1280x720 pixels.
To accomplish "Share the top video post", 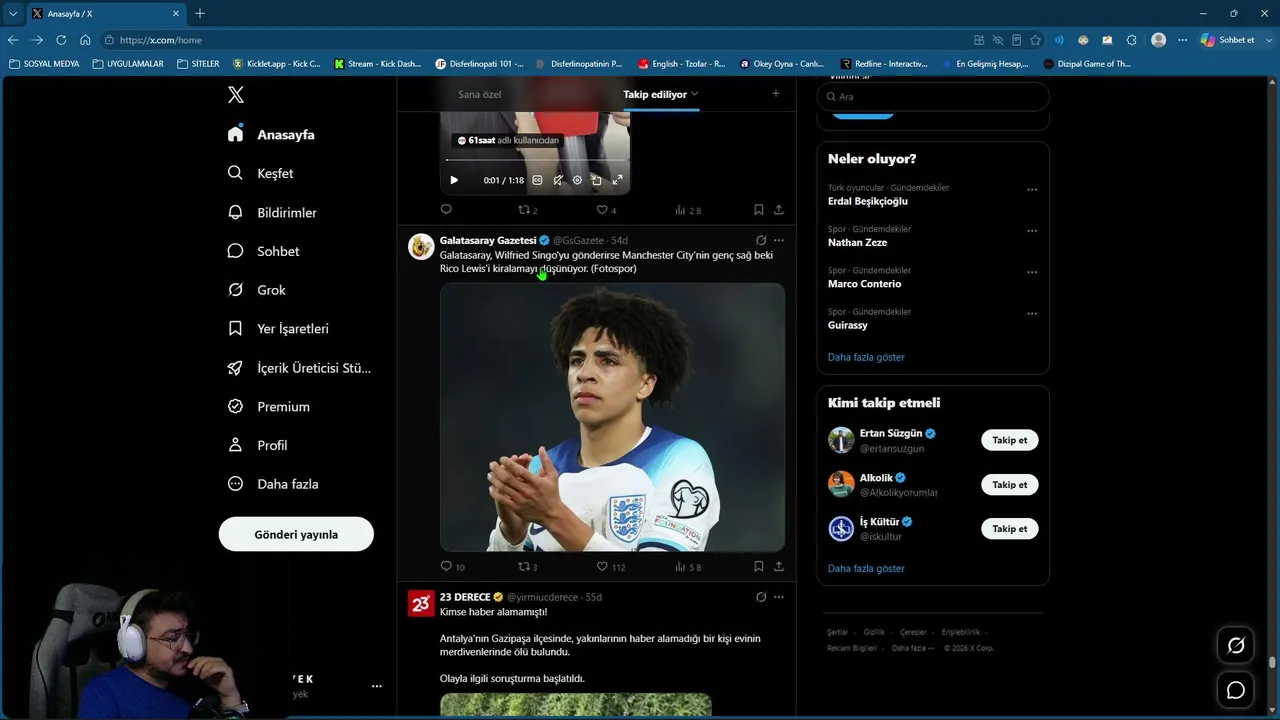I will pyautogui.click(x=779, y=210).
